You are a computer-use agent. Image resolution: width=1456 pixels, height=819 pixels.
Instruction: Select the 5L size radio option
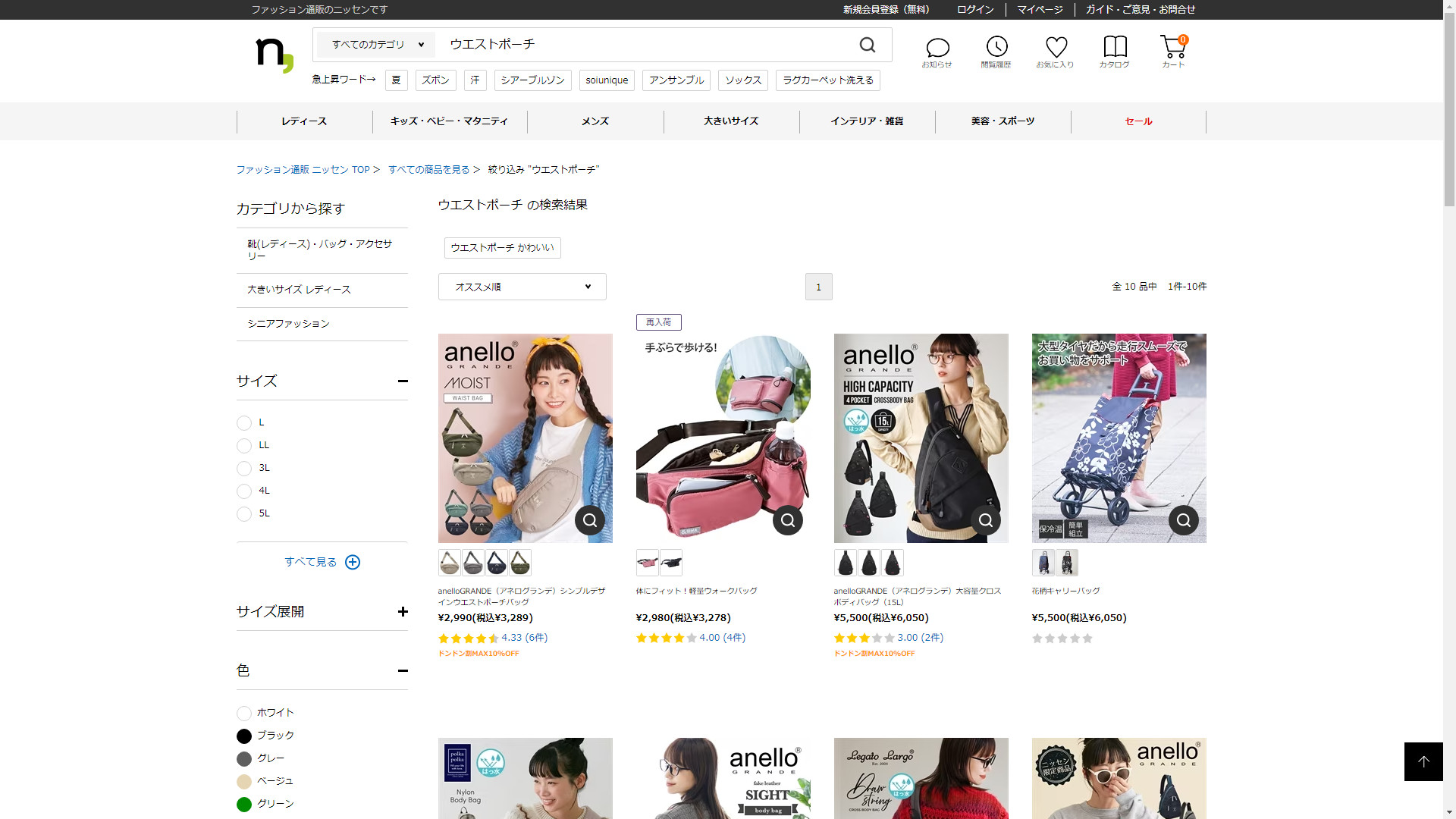(244, 514)
